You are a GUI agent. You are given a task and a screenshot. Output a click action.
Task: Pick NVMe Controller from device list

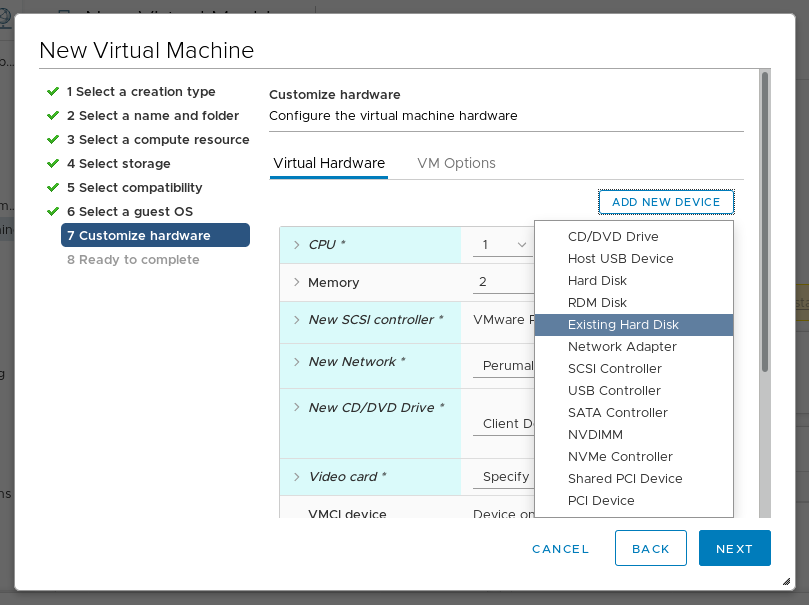coord(620,457)
